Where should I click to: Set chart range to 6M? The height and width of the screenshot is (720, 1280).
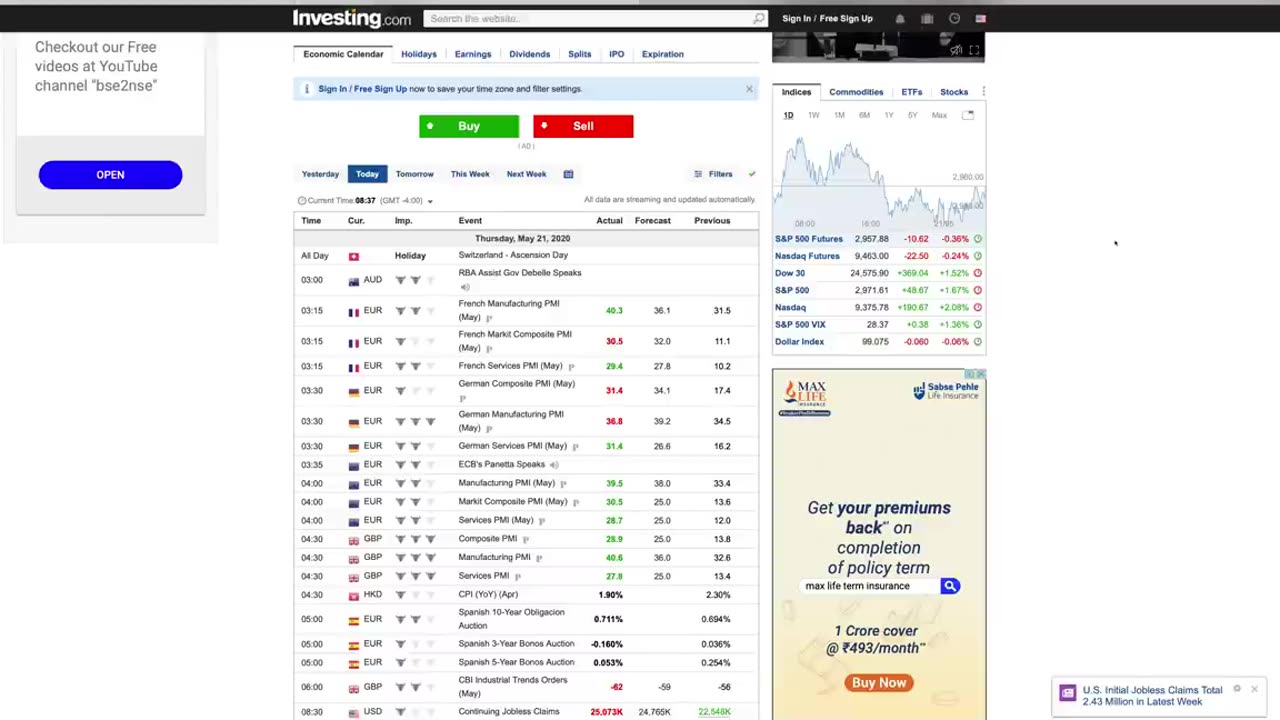[x=864, y=115]
